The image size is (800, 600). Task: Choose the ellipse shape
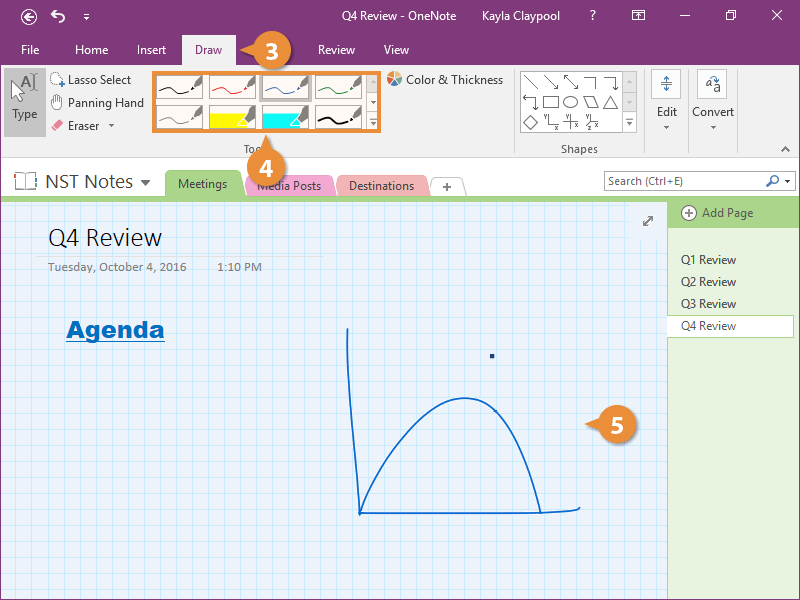click(570, 102)
